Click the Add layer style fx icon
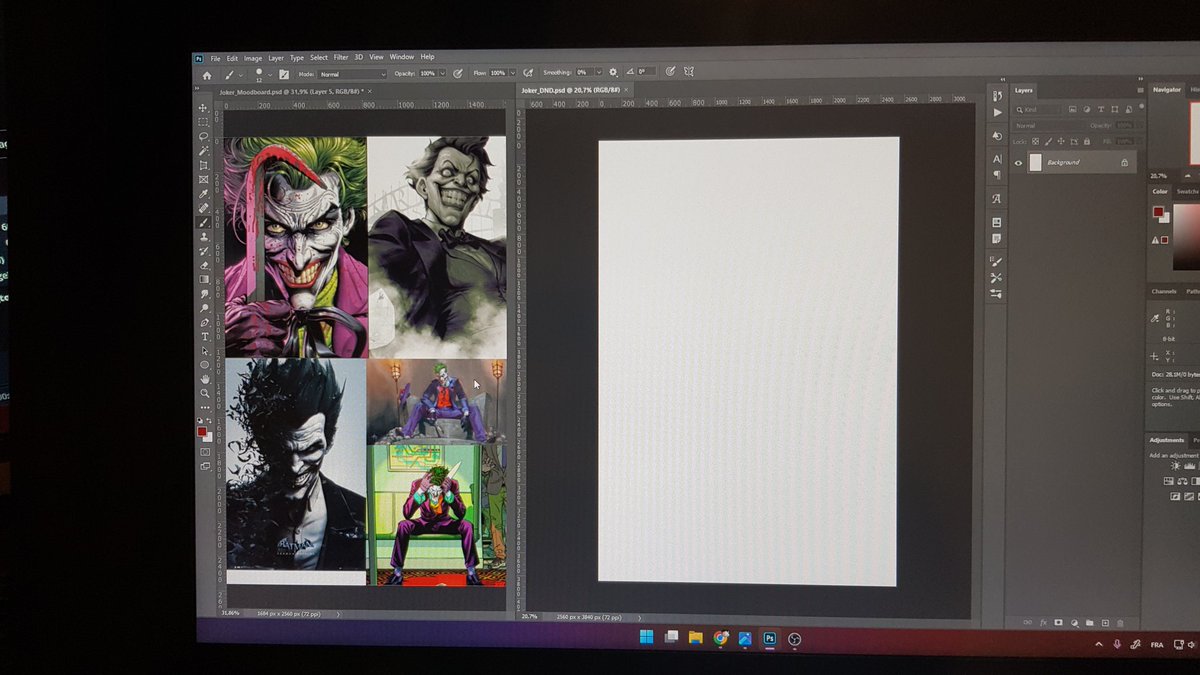 pyautogui.click(x=1043, y=622)
